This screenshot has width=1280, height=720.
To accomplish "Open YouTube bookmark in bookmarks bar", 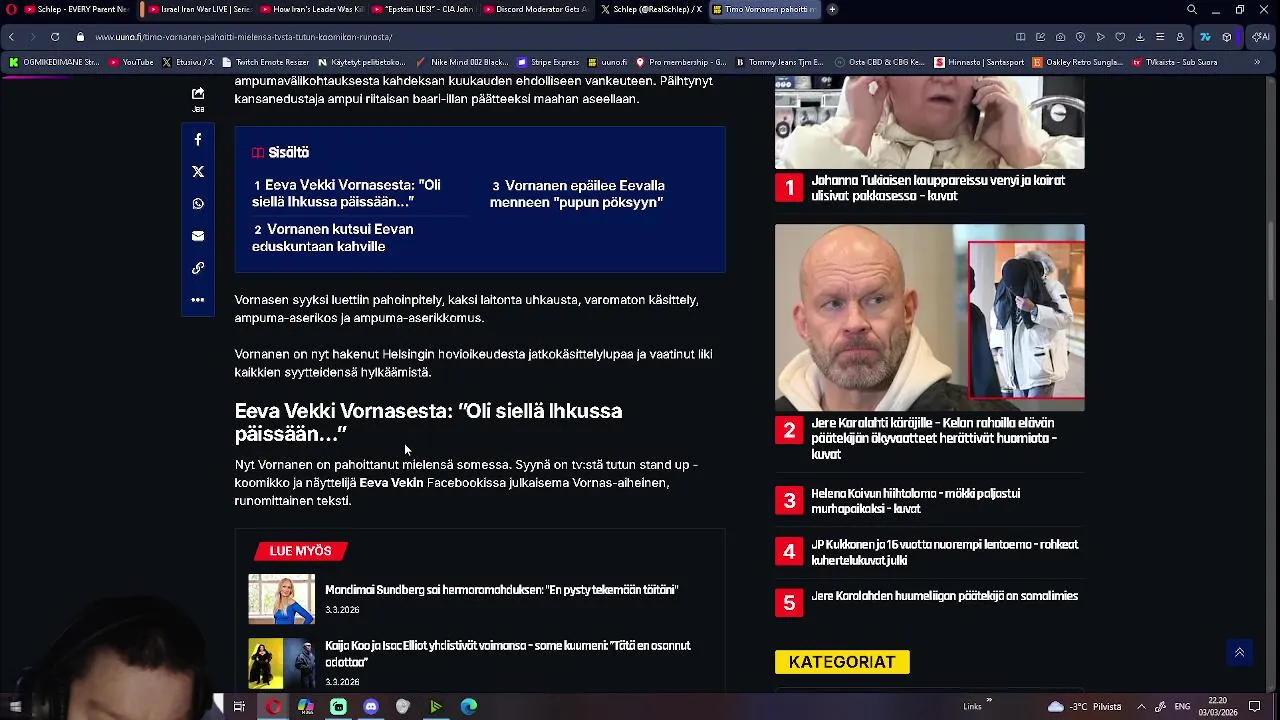I will pyautogui.click(x=132, y=62).
